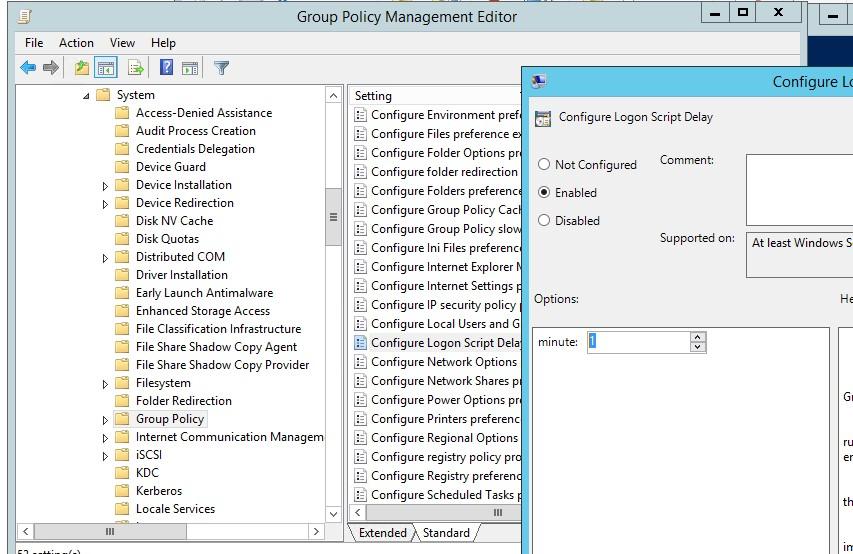Select Credentials Delegation tree item
This screenshot has width=853, height=554.
click(195, 149)
